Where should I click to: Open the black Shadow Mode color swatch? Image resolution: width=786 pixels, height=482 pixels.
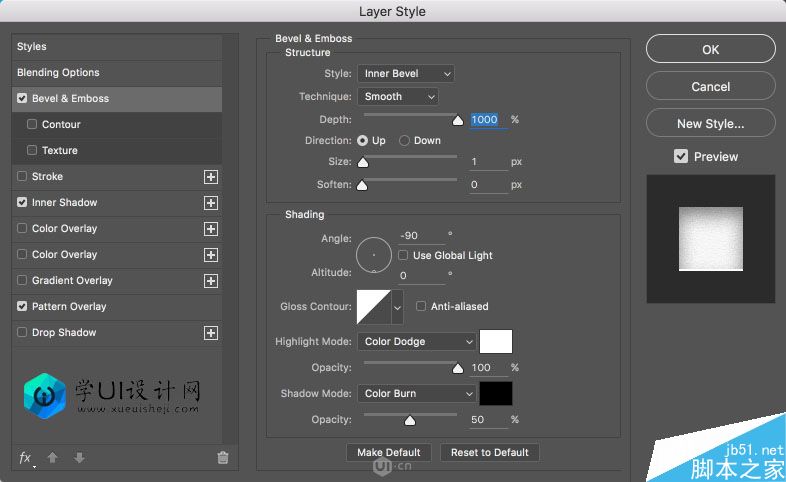point(496,394)
